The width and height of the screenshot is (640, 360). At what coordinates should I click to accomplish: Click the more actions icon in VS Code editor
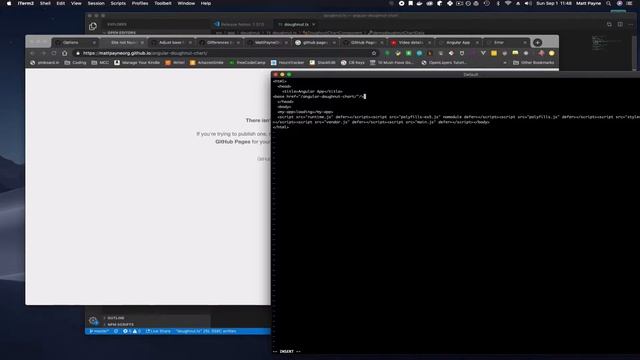pos(631,24)
